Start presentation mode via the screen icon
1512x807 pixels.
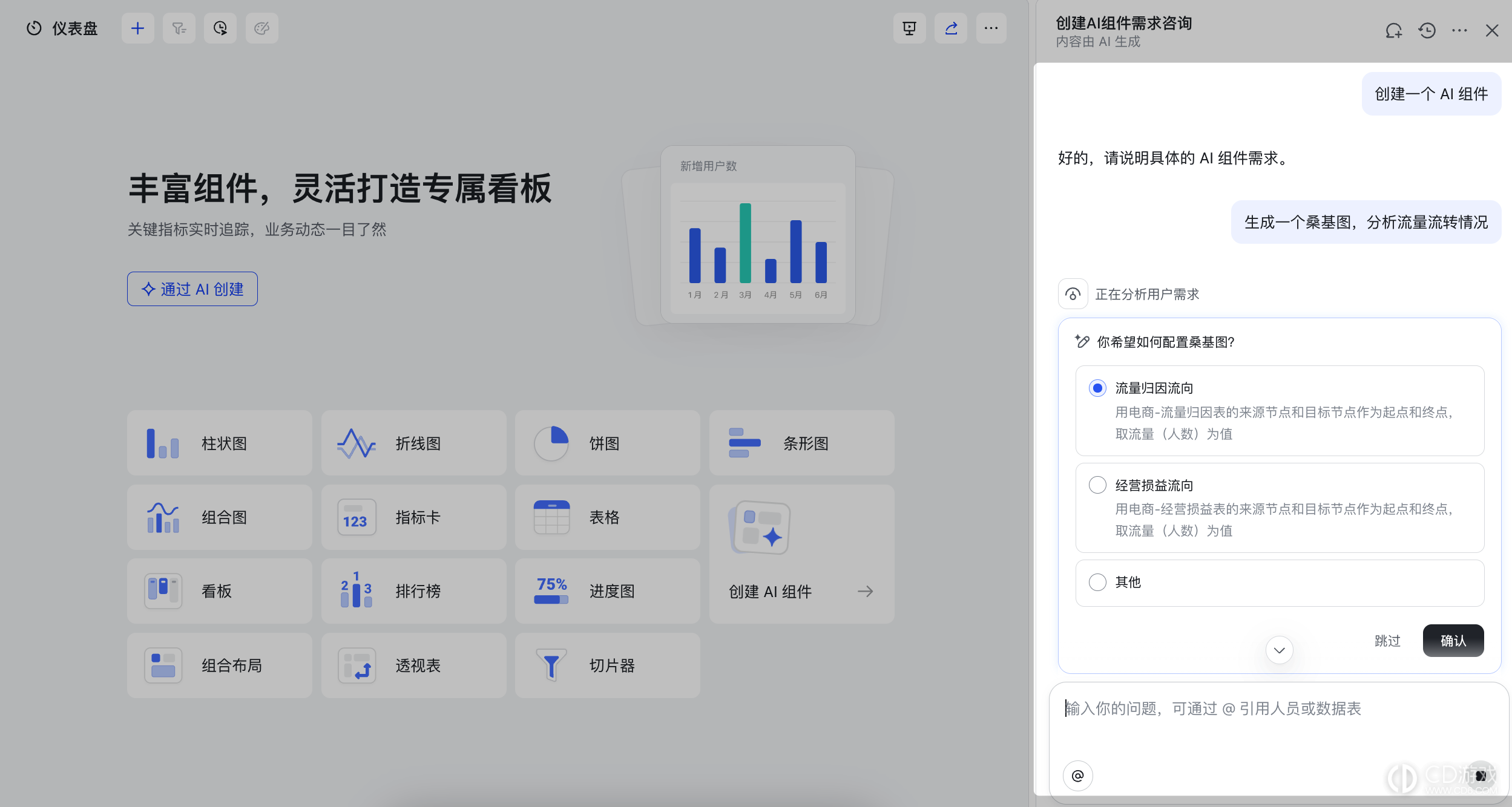[909, 28]
